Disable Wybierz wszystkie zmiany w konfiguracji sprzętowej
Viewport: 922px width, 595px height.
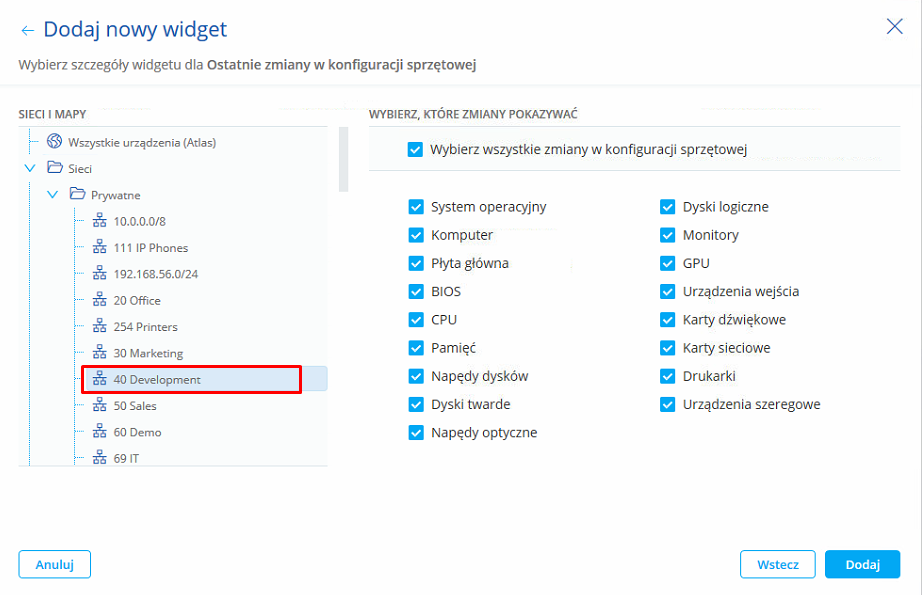(416, 150)
